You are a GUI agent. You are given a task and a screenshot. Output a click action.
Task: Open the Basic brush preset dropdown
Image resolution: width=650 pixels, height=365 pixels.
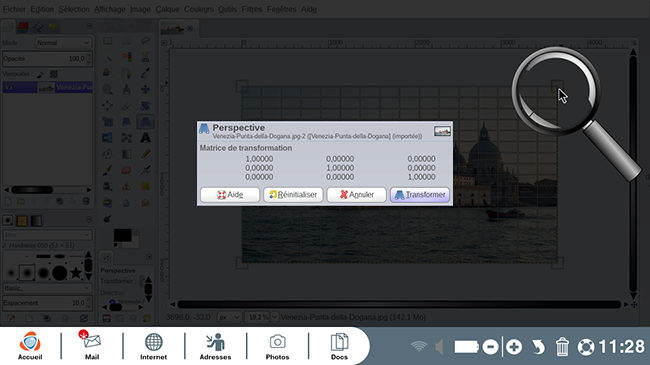[x=47, y=288]
